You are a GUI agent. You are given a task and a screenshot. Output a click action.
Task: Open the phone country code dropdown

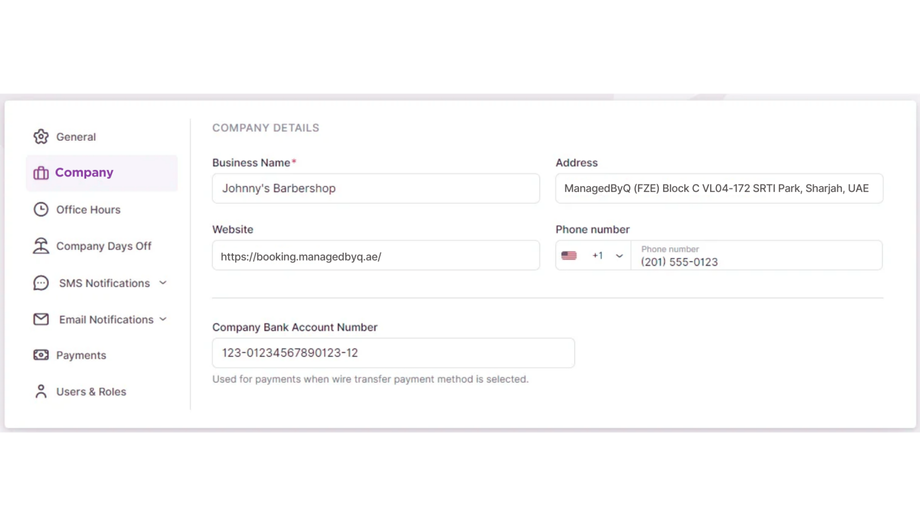click(x=619, y=256)
